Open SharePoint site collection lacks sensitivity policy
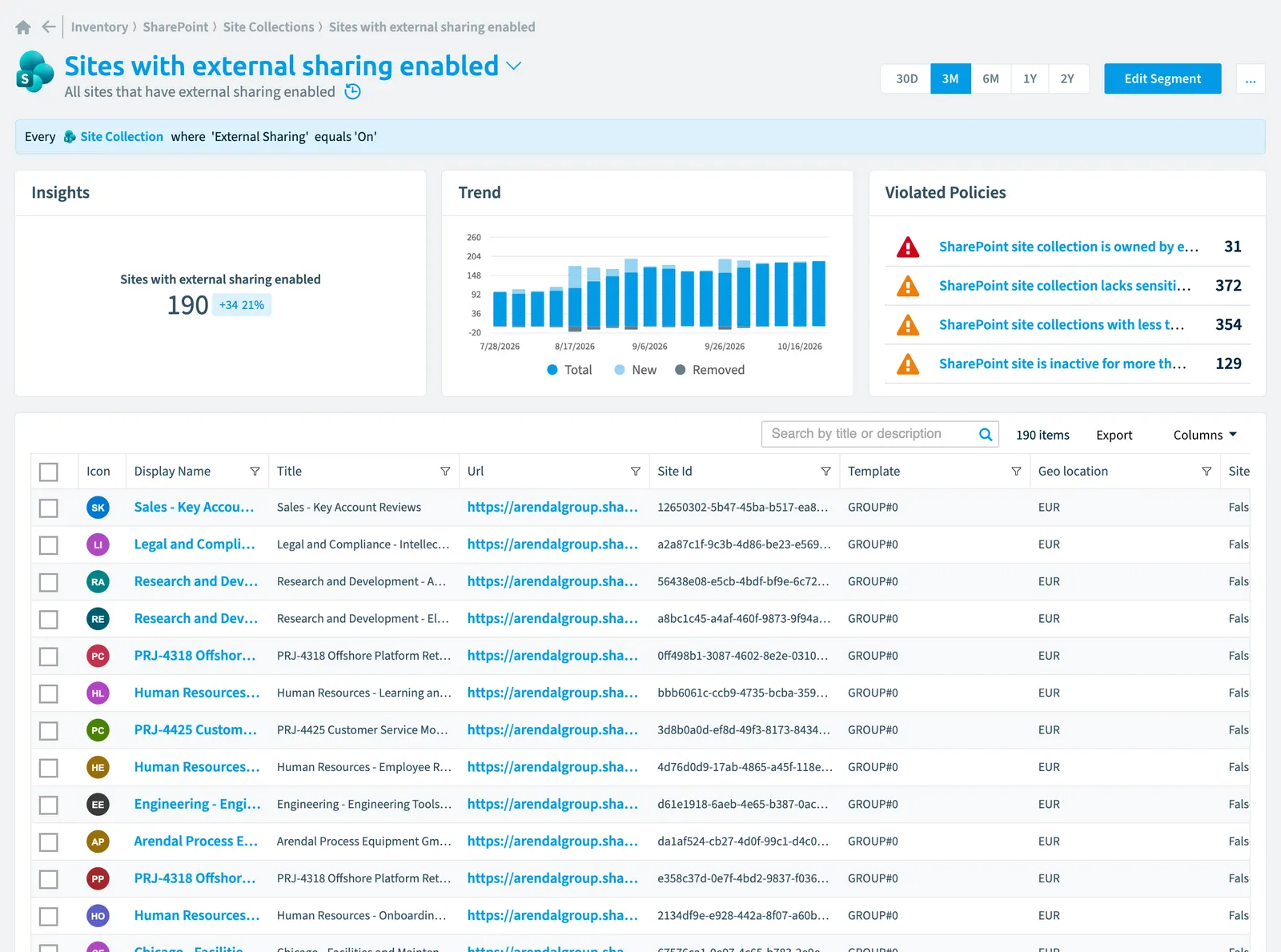The width and height of the screenshot is (1281, 952). tap(1064, 286)
